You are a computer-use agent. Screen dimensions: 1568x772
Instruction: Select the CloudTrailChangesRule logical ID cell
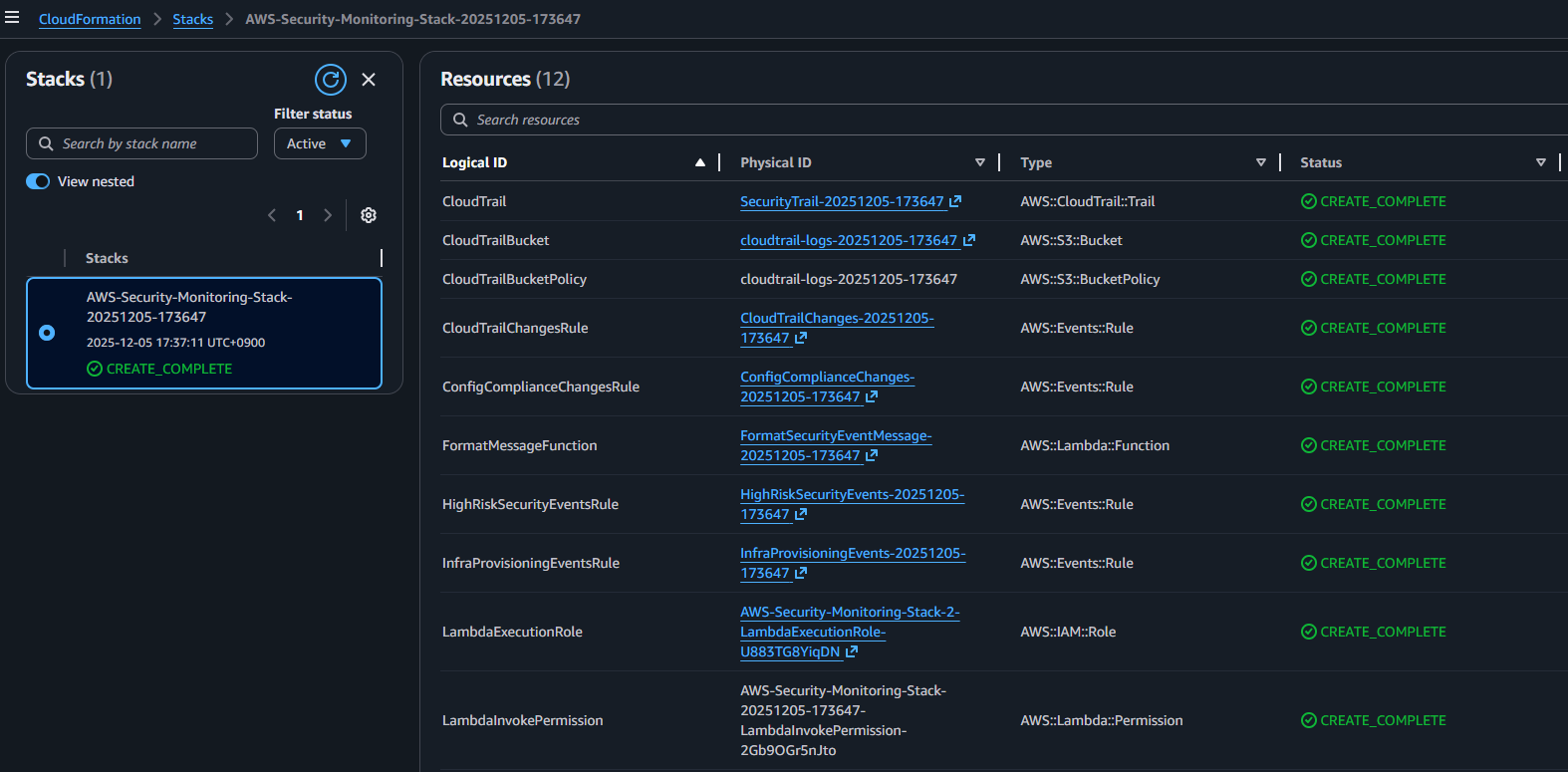[515, 328]
